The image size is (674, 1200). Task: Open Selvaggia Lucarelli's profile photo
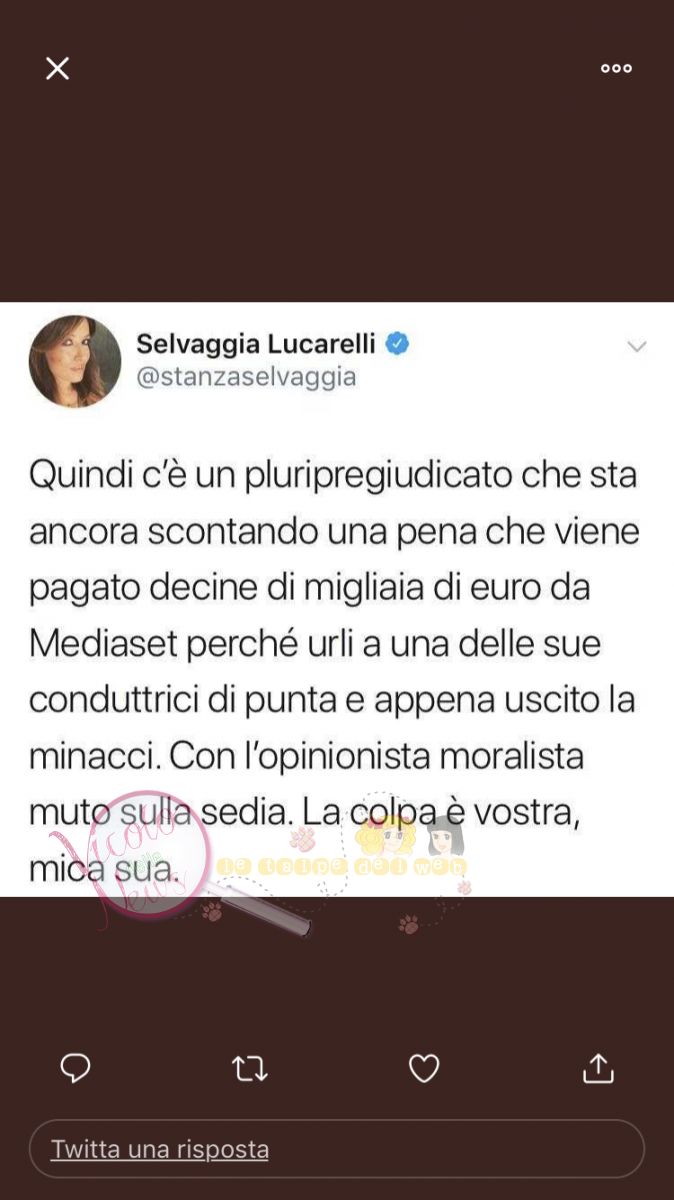75,361
